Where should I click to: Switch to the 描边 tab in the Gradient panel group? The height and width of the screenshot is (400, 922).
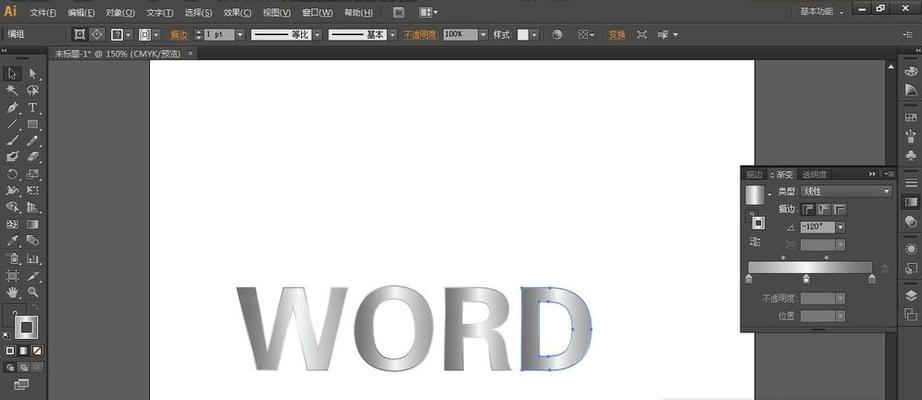[754, 174]
